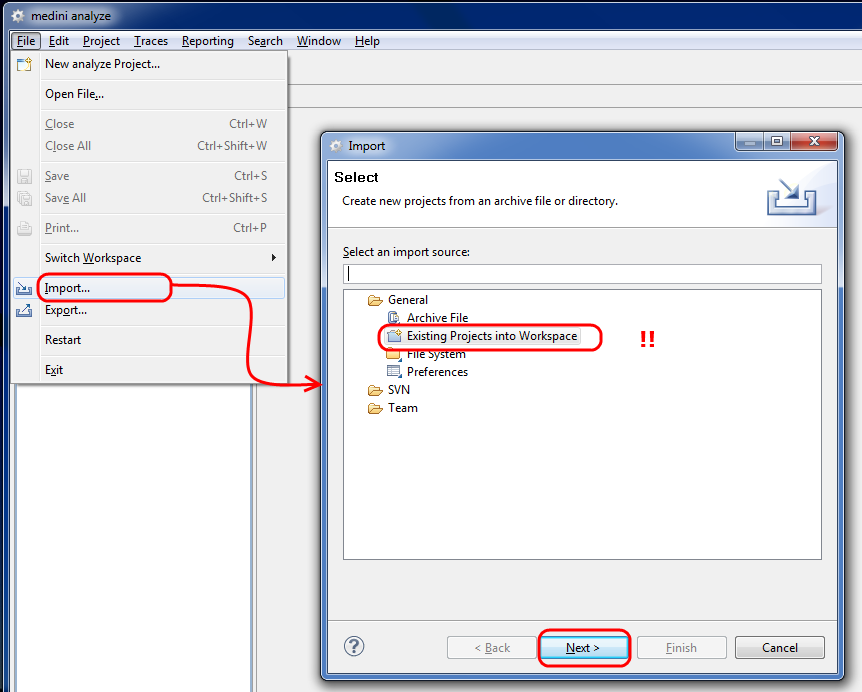The width and height of the screenshot is (862, 692).
Task: Click the Save floppy disk icon
Action: pos(24,176)
